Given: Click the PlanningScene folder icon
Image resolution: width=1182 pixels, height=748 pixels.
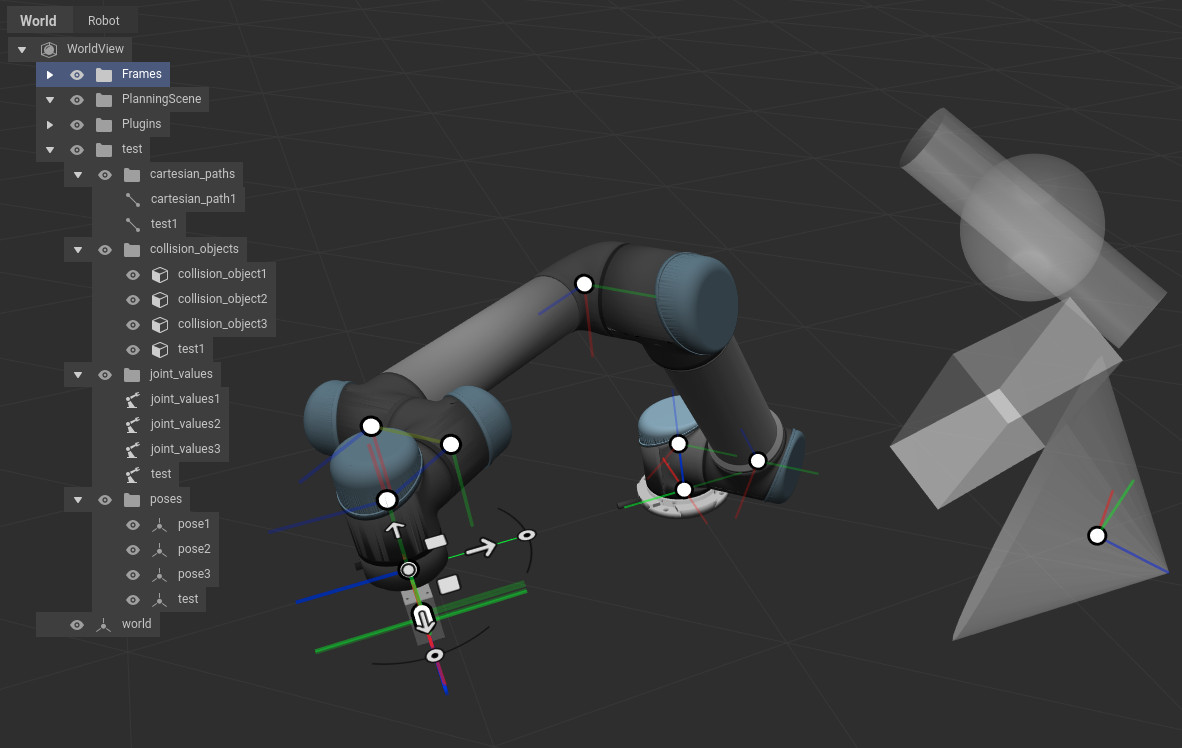Looking at the screenshot, I should [104, 99].
